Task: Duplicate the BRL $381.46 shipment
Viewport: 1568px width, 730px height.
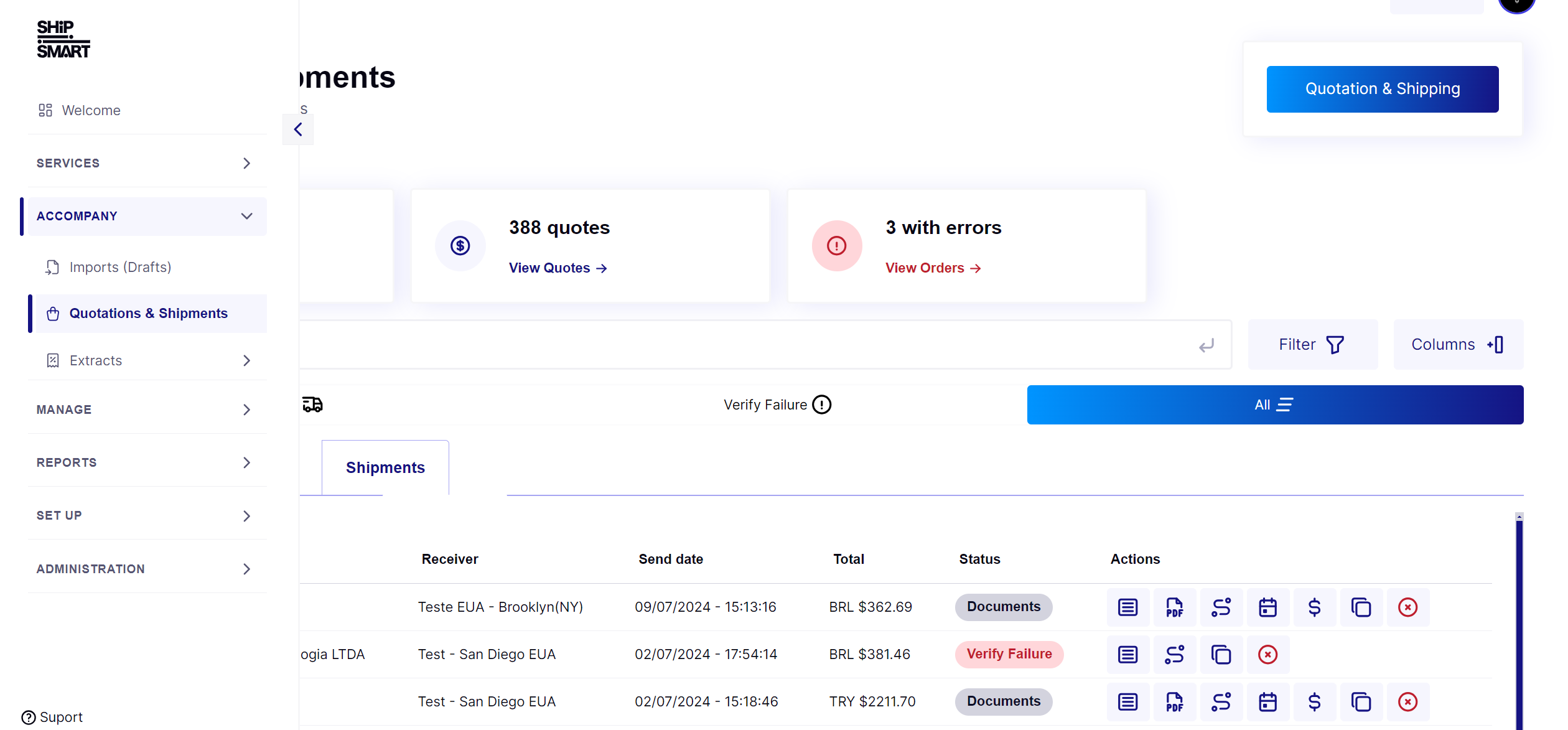Action: [x=1221, y=655]
